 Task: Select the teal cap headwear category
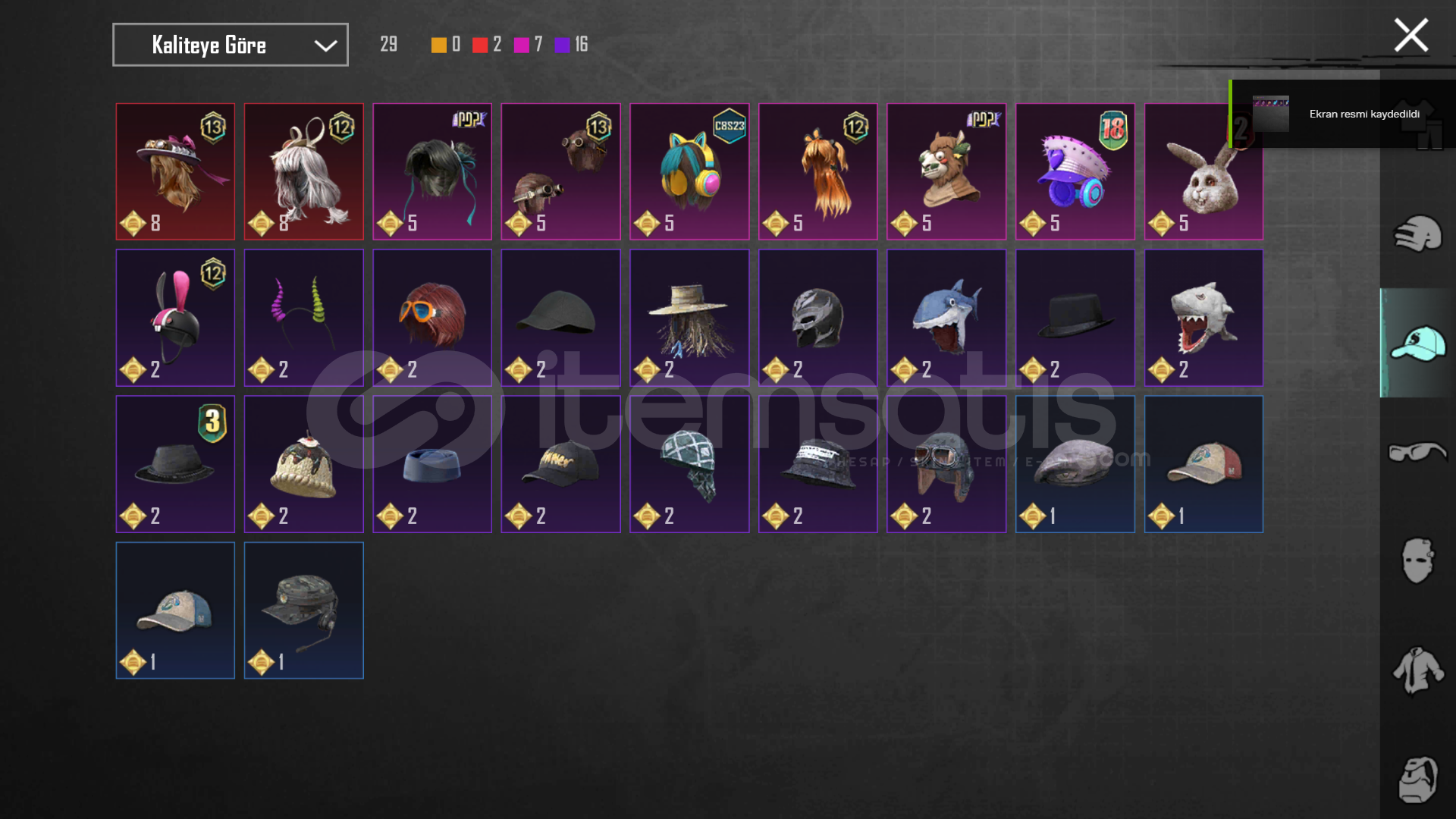click(1417, 343)
